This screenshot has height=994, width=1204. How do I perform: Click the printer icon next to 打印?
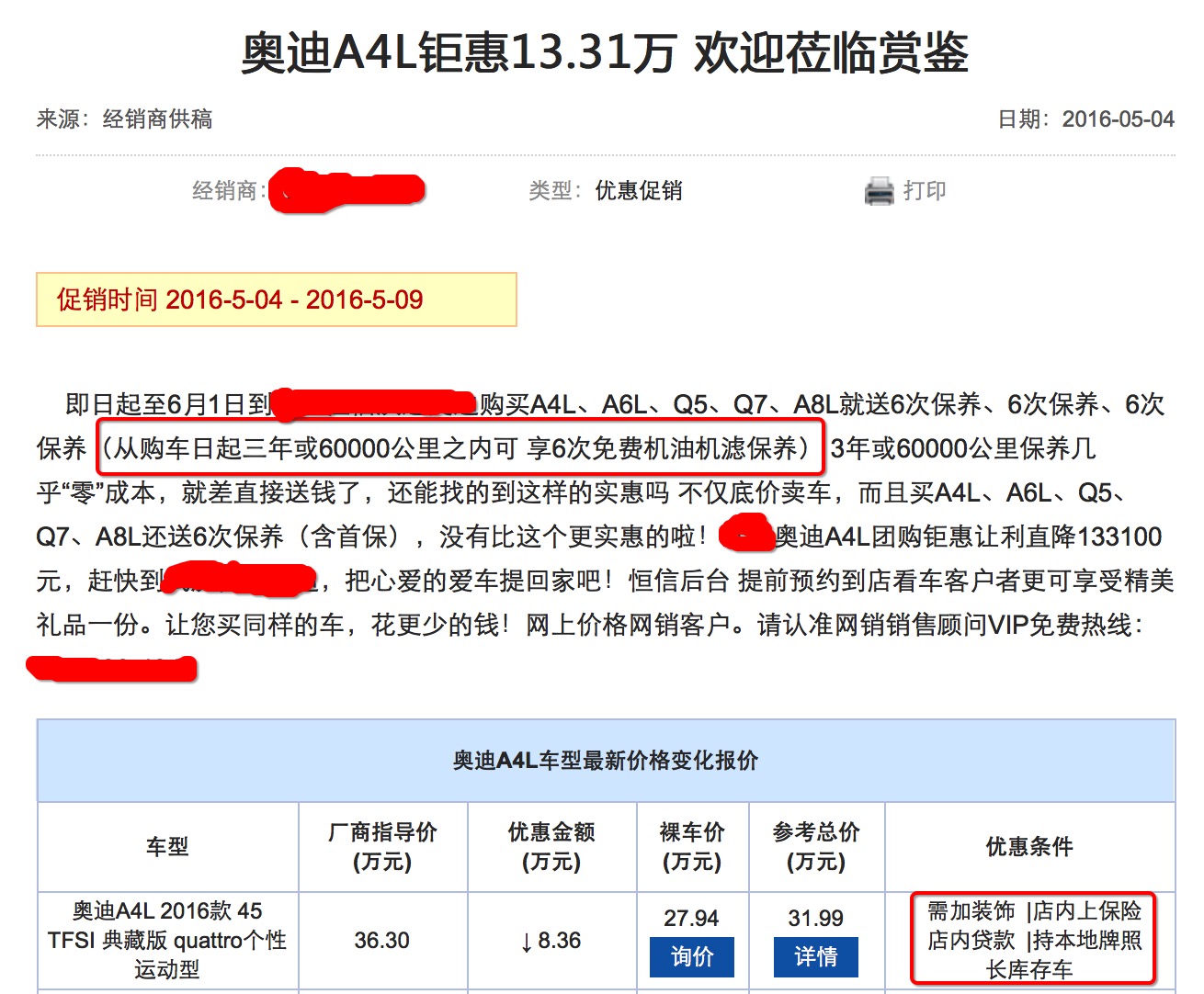pyautogui.click(x=878, y=190)
